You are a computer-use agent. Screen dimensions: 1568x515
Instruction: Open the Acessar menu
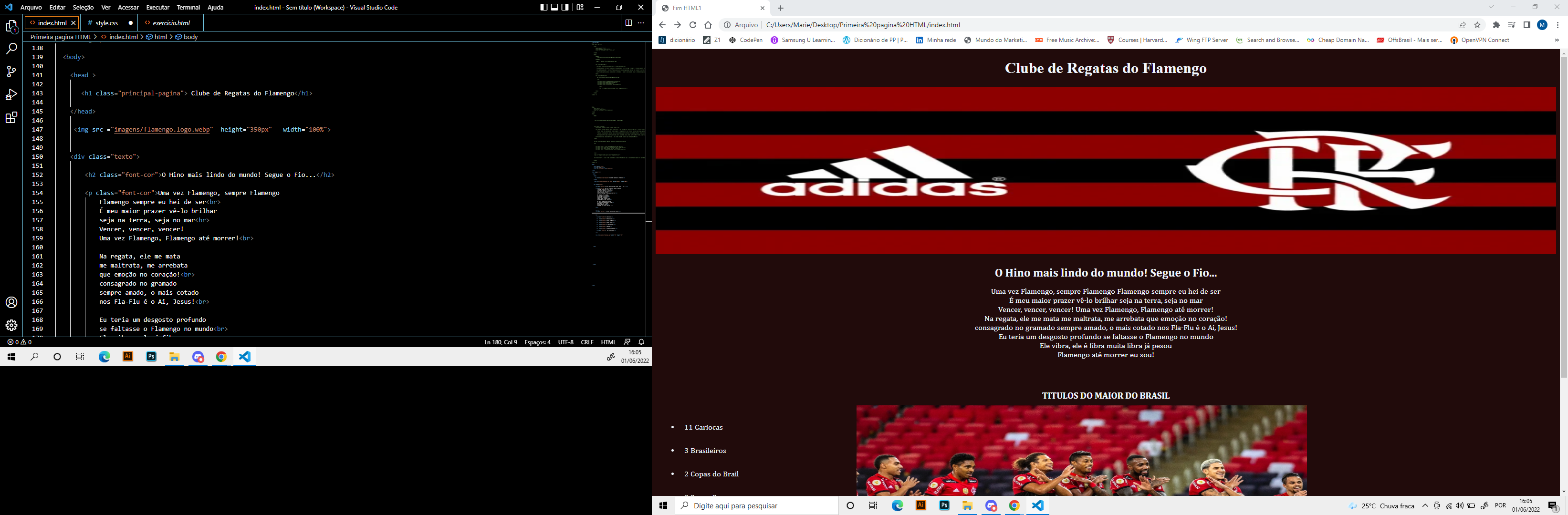[128, 7]
